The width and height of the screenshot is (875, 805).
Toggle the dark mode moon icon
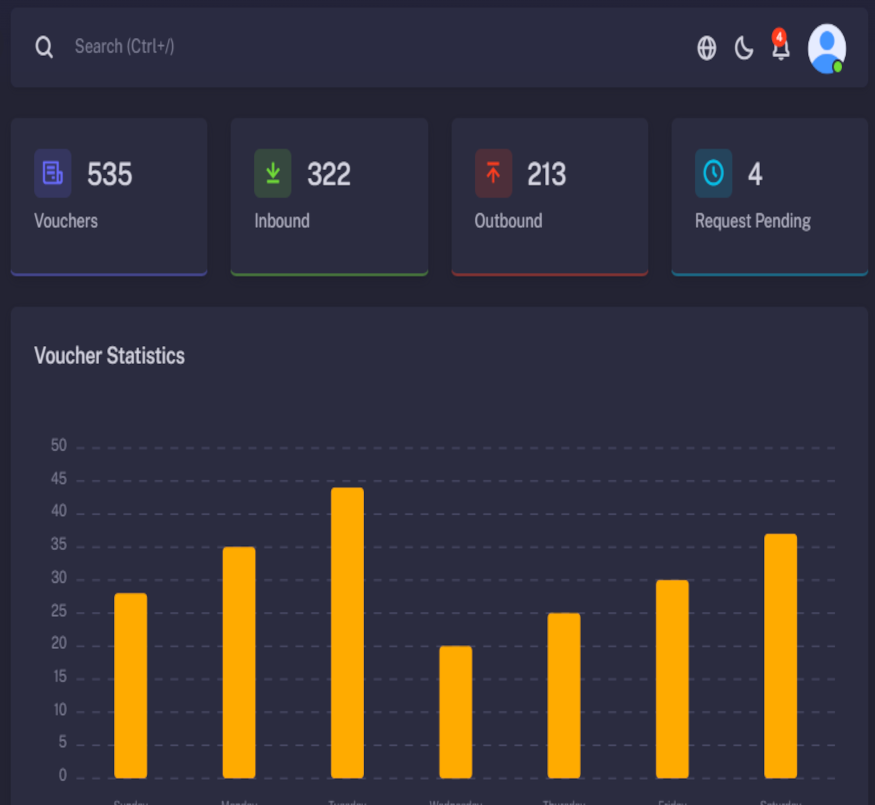tap(743, 48)
